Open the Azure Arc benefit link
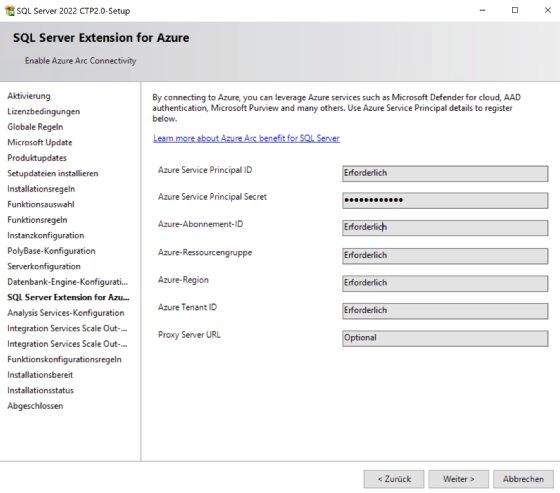 (246, 138)
